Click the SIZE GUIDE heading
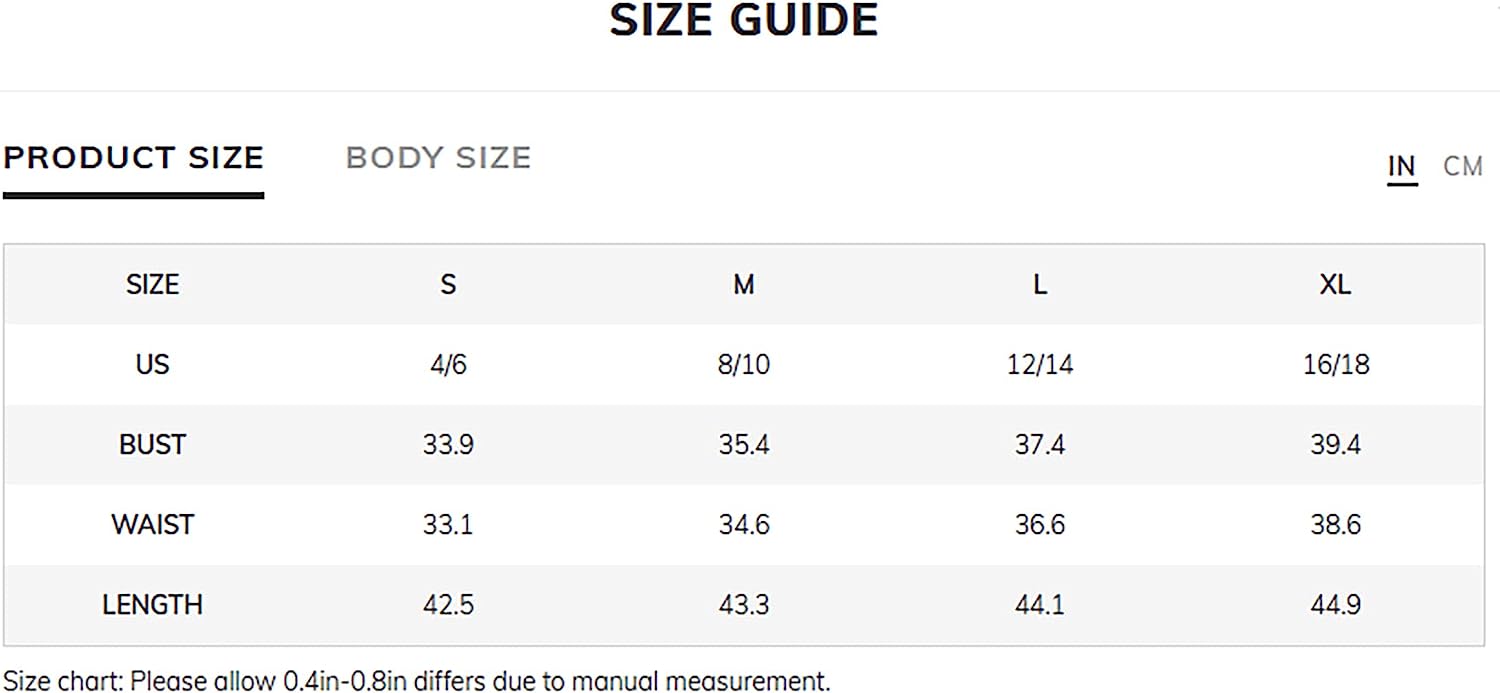 click(744, 21)
